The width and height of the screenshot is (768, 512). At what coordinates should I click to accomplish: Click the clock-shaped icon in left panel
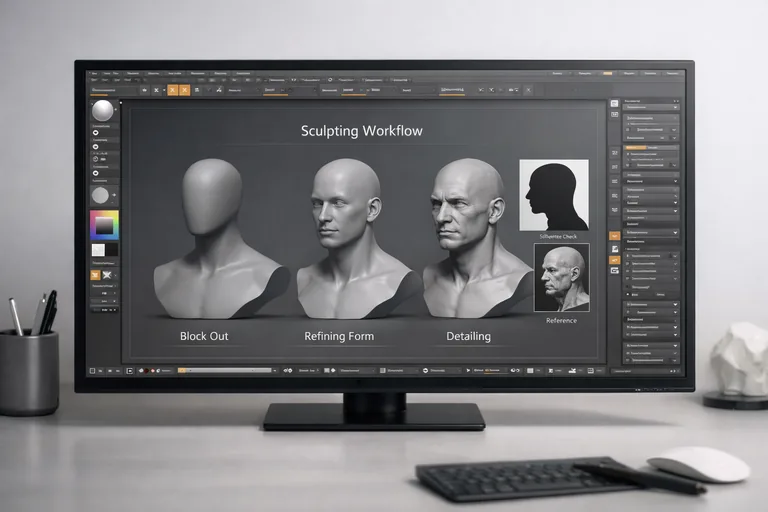(96, 159)
